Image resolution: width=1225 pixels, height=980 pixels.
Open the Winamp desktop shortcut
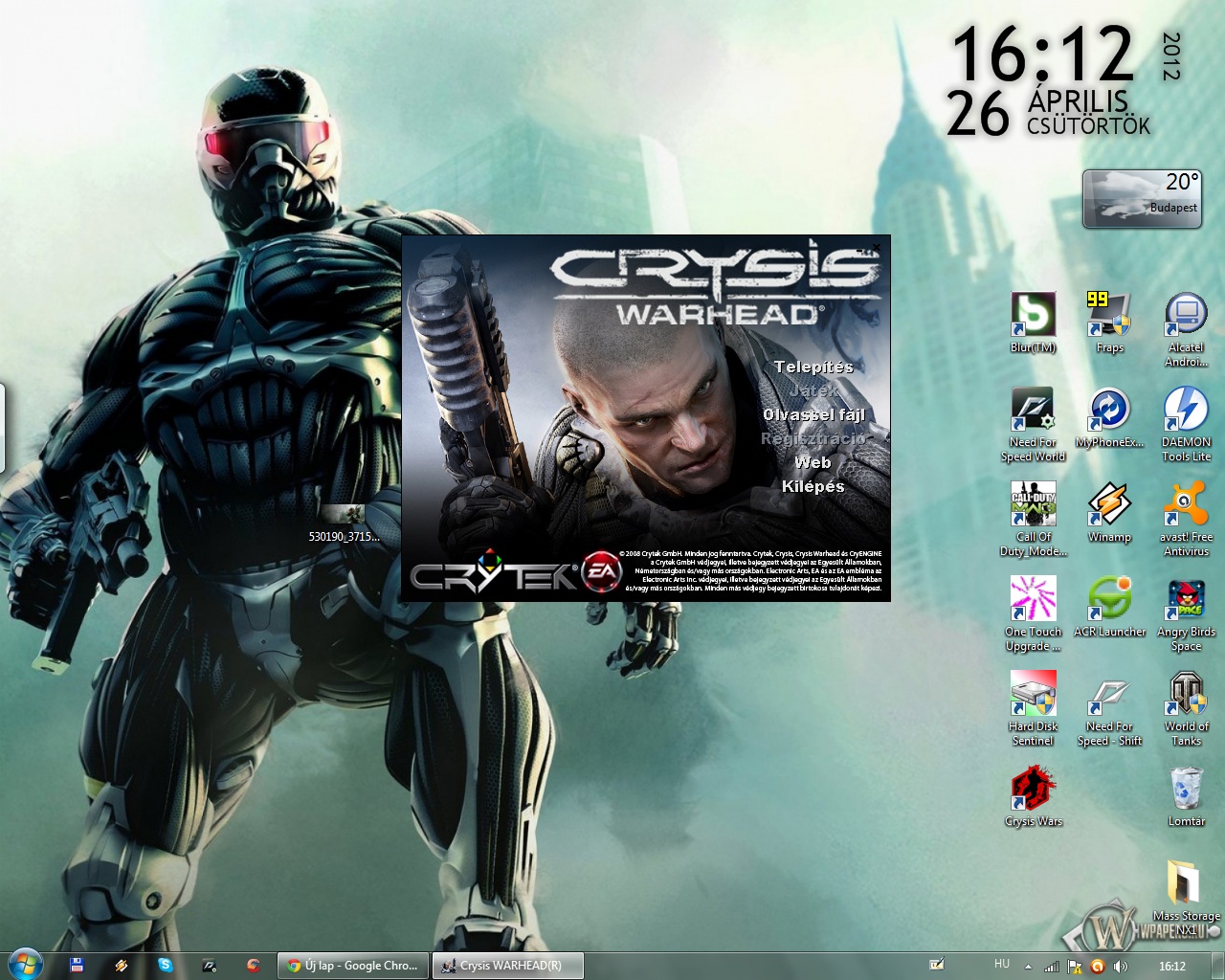coord(1109,512)
